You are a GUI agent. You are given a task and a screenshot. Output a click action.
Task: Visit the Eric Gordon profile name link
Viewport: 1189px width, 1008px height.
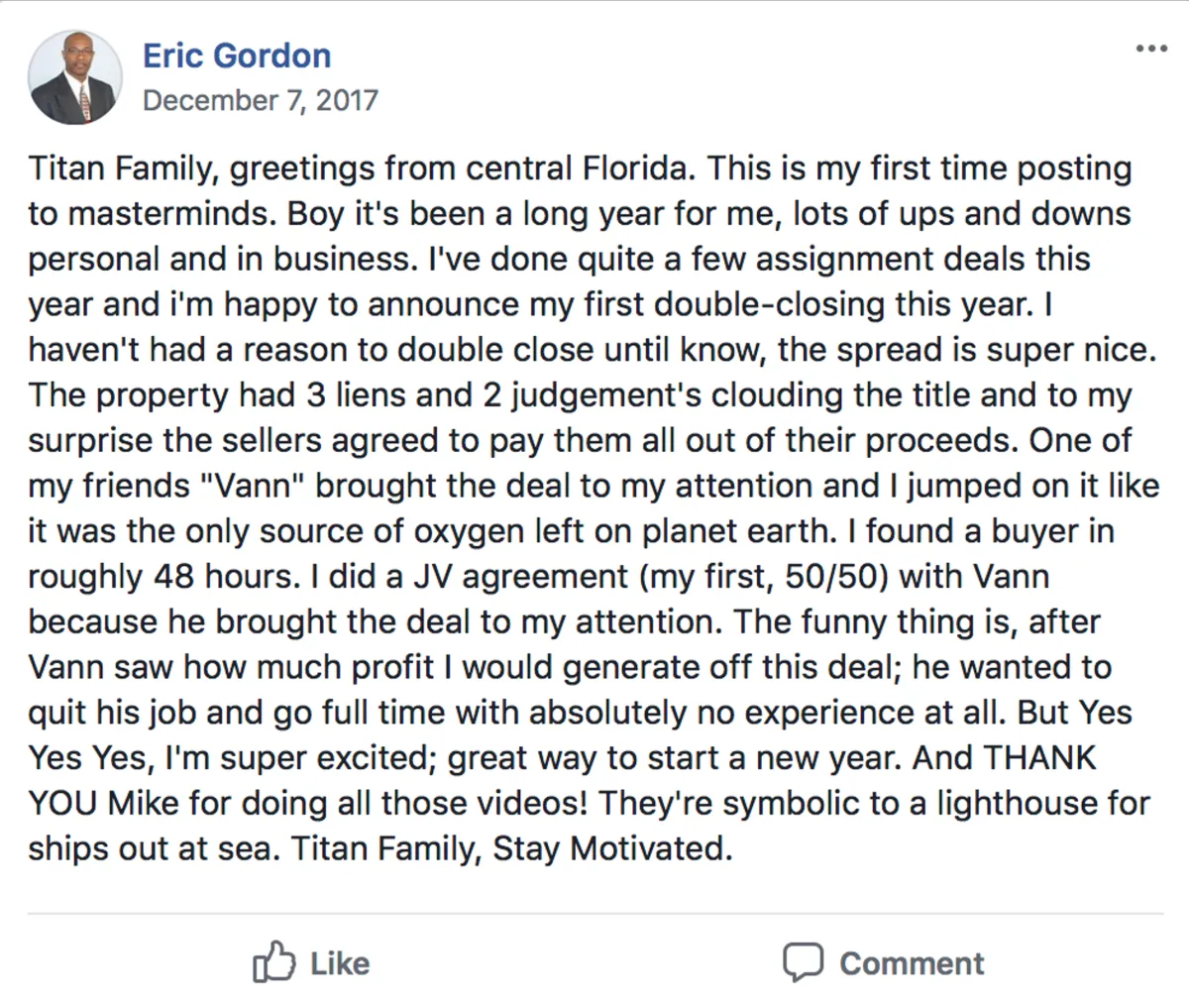[x=237, y=56]
